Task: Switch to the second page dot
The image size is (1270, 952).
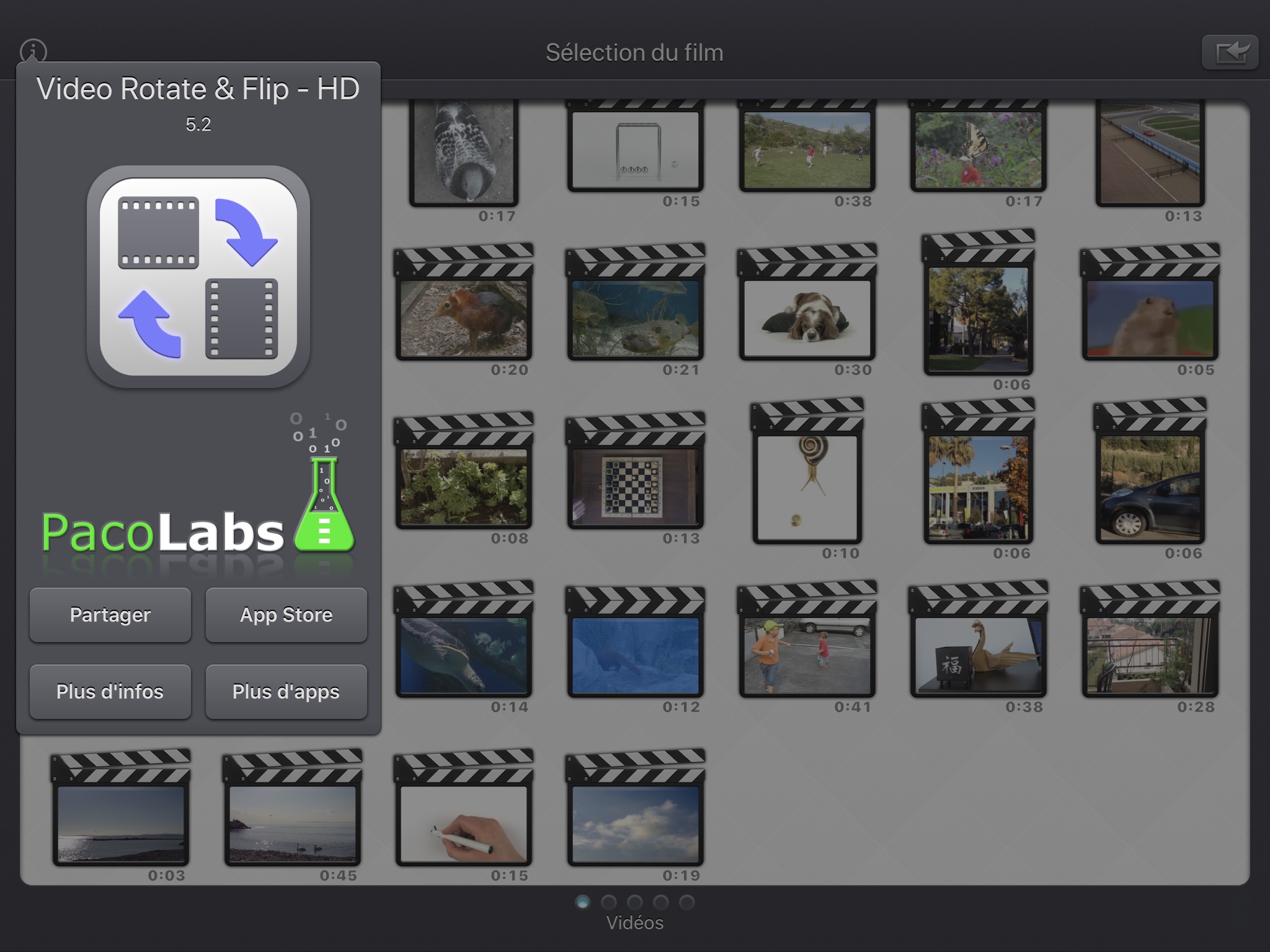Action: [608, 902]
